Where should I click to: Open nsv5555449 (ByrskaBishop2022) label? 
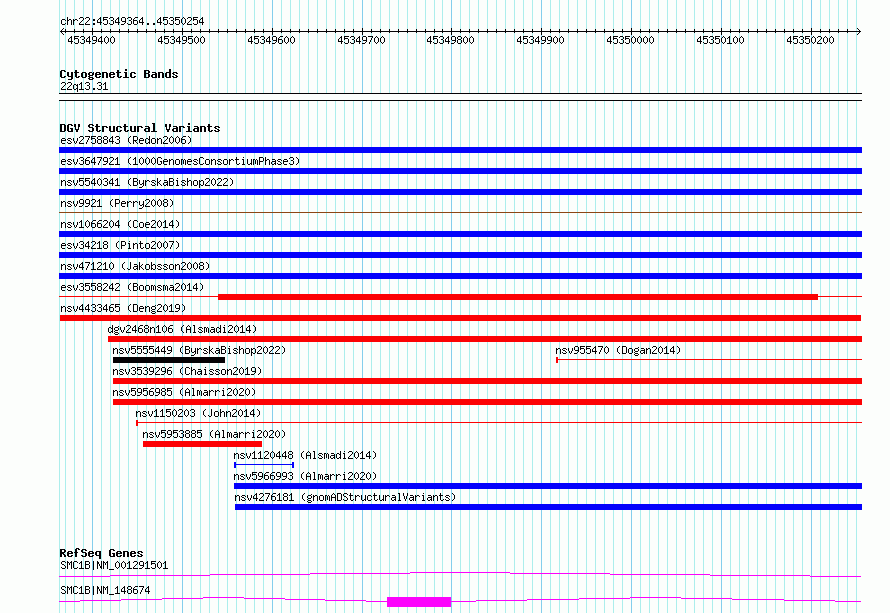(x=199, y=350)
